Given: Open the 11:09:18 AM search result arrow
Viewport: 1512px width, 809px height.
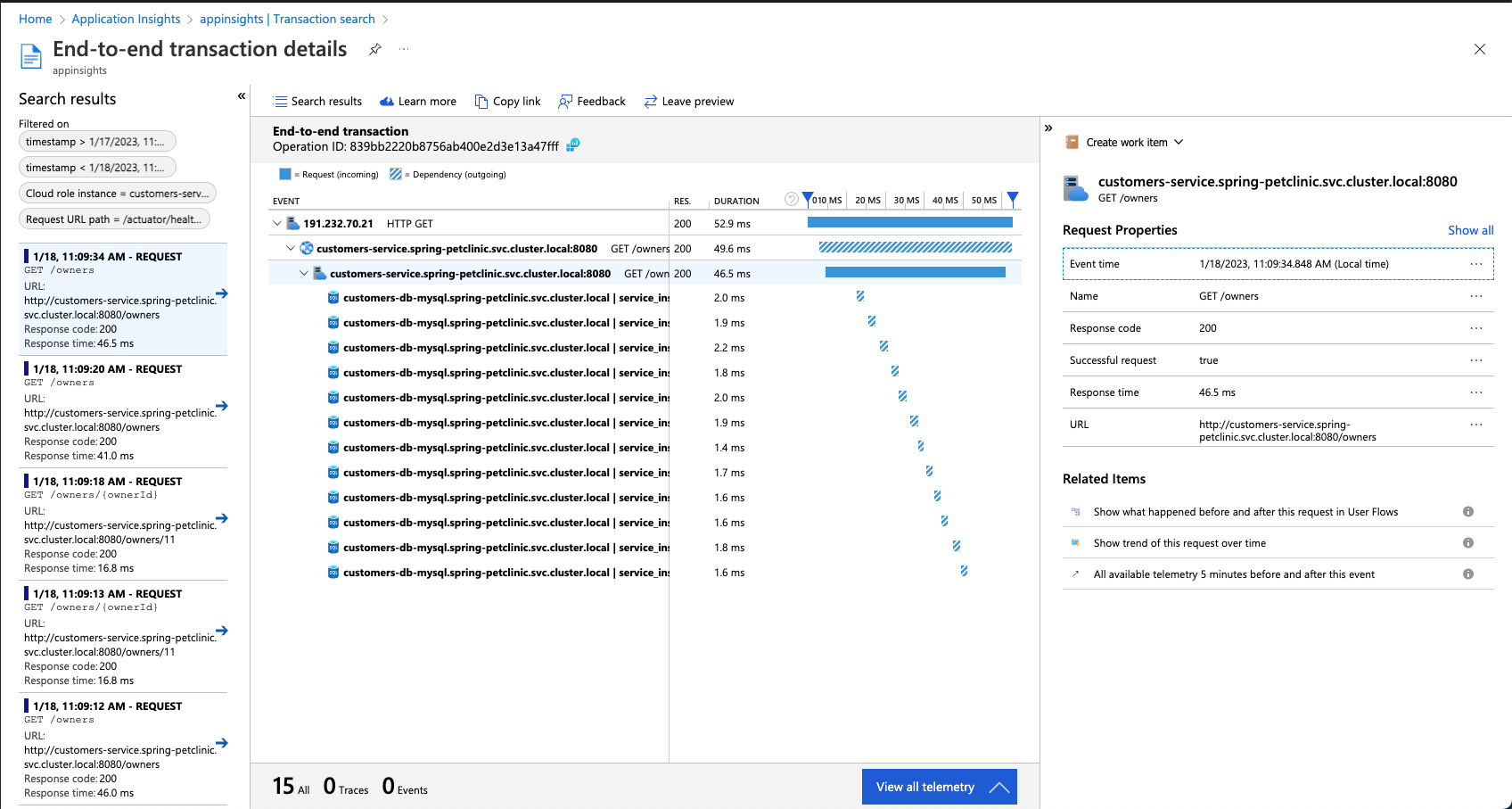Looking at the screenshot, I should click(222, 518).
